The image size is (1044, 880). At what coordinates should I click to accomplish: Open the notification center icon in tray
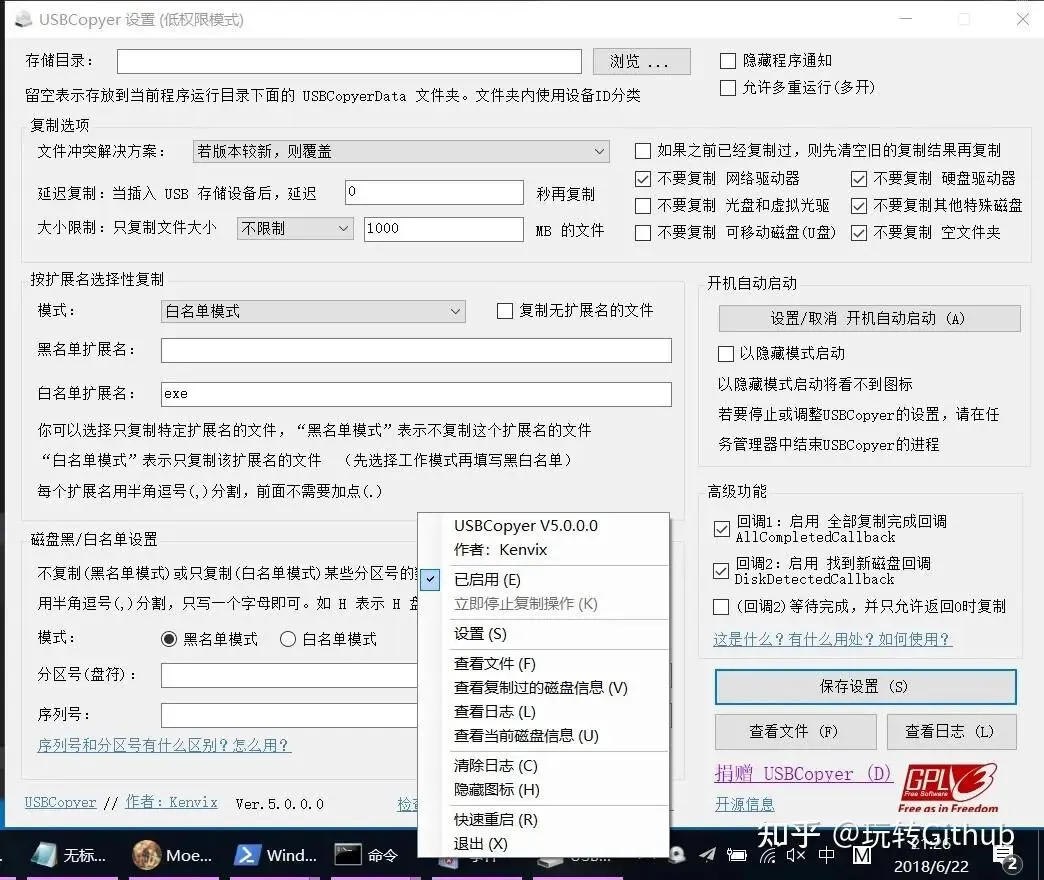coord(1005,857)
